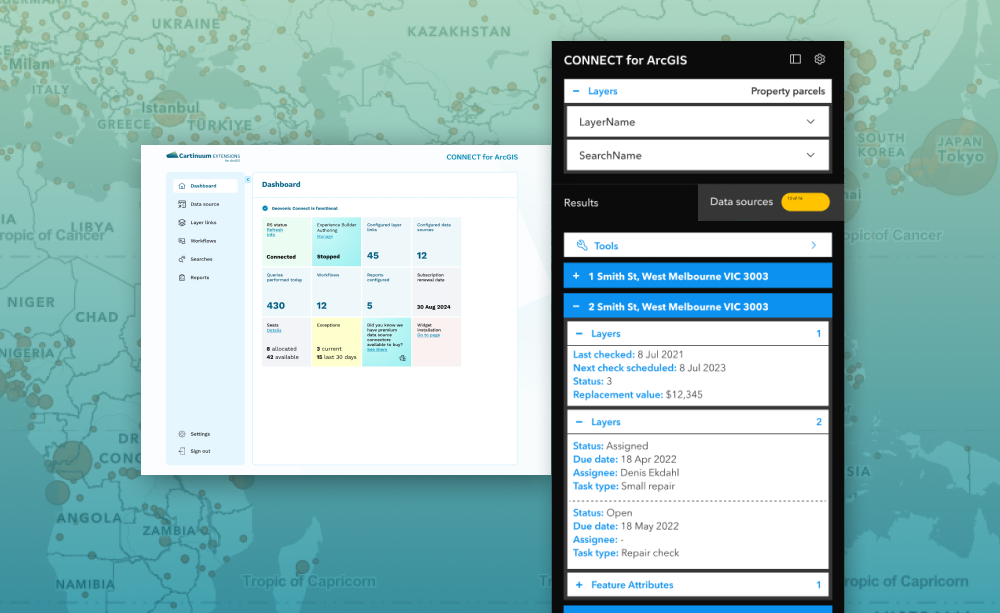Click the Layer links icon
1000x613 pixels.
(x=181, y=221)
